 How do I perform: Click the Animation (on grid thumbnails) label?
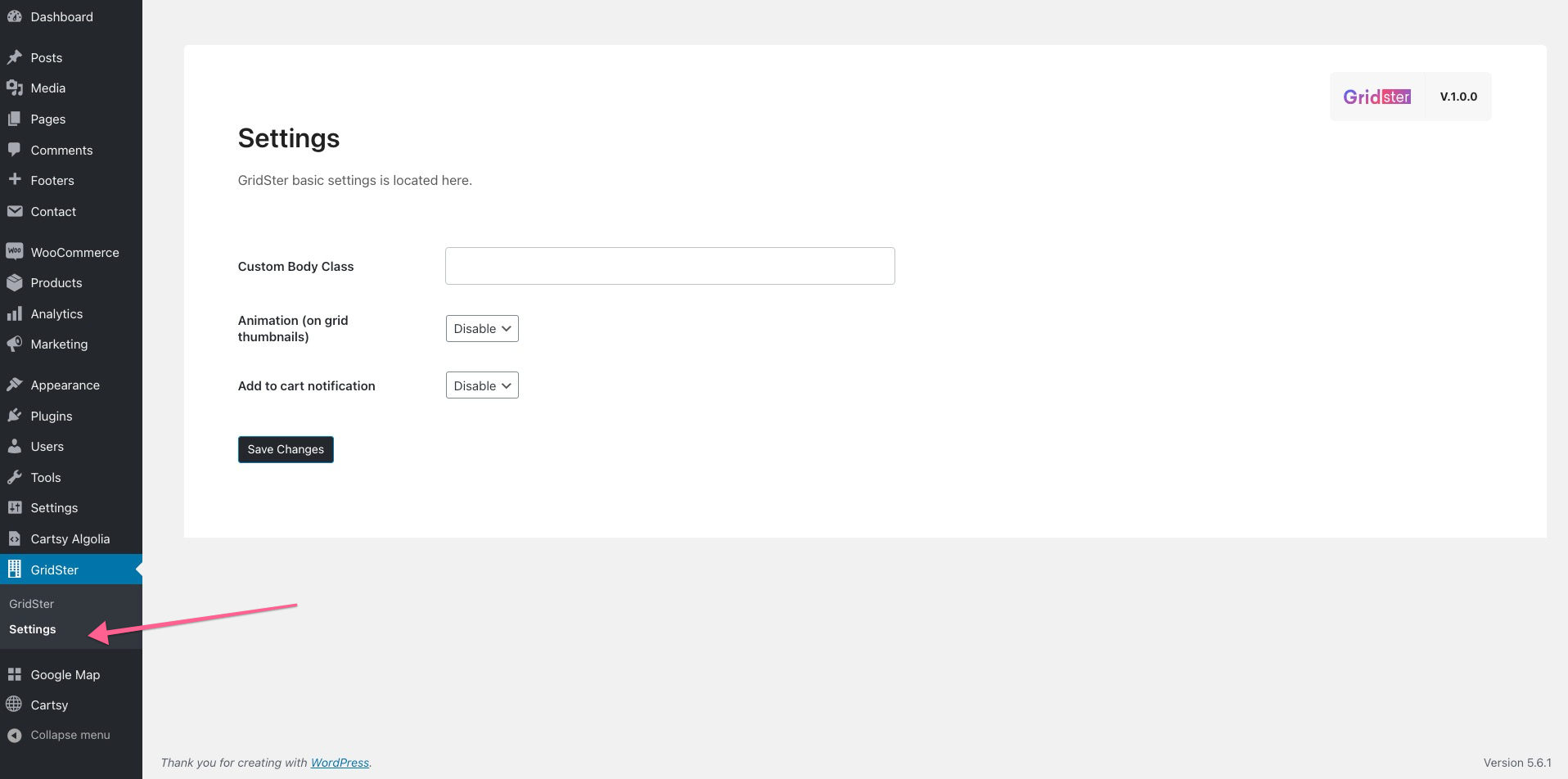(293, 328)
